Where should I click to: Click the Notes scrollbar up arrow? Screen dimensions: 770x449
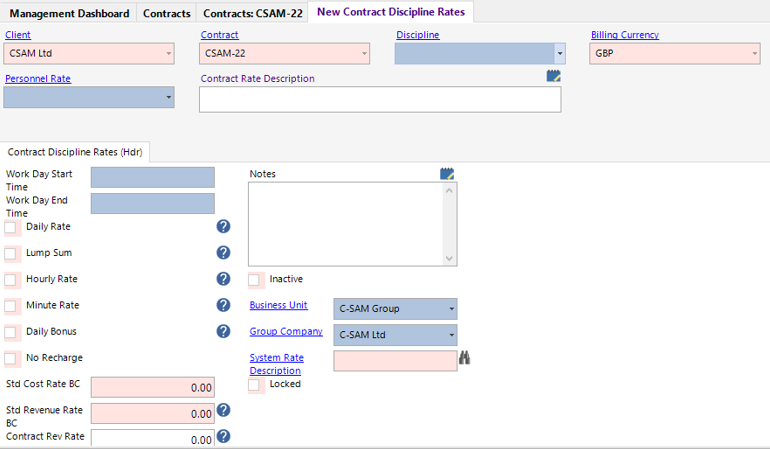click(449, 190)
